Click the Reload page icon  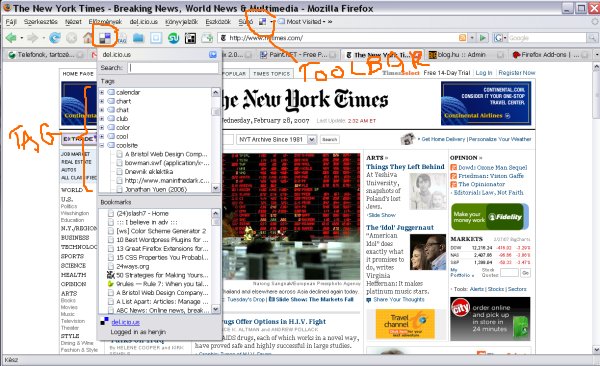55,38
